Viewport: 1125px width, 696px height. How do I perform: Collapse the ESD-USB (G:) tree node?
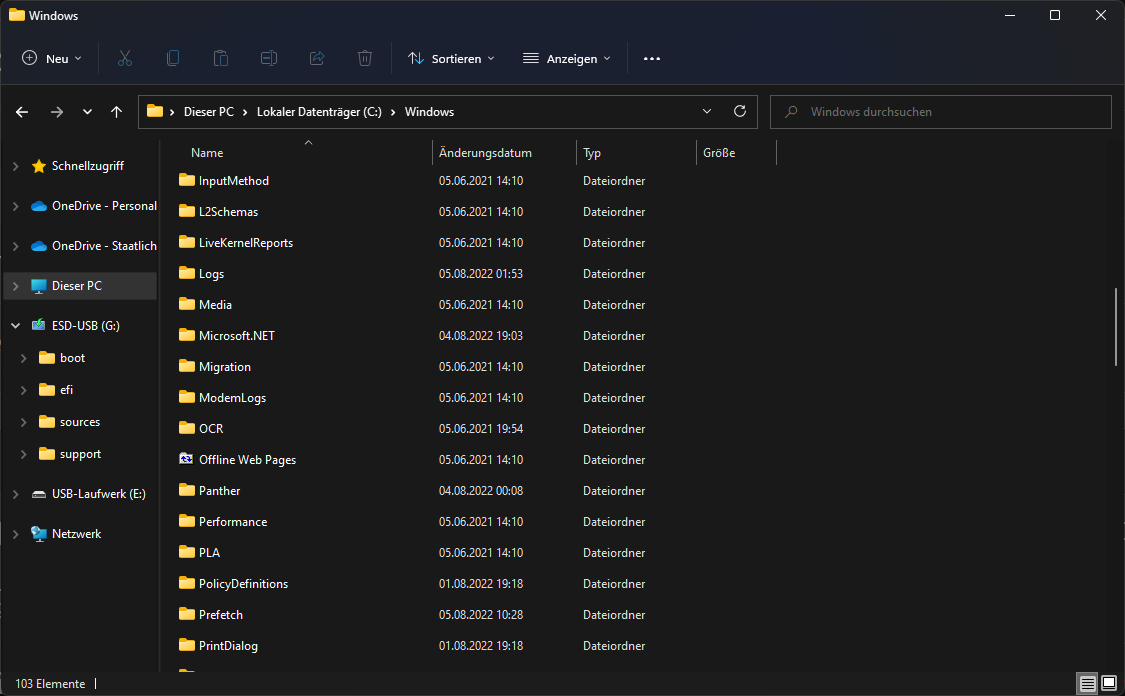click(16, 326)
